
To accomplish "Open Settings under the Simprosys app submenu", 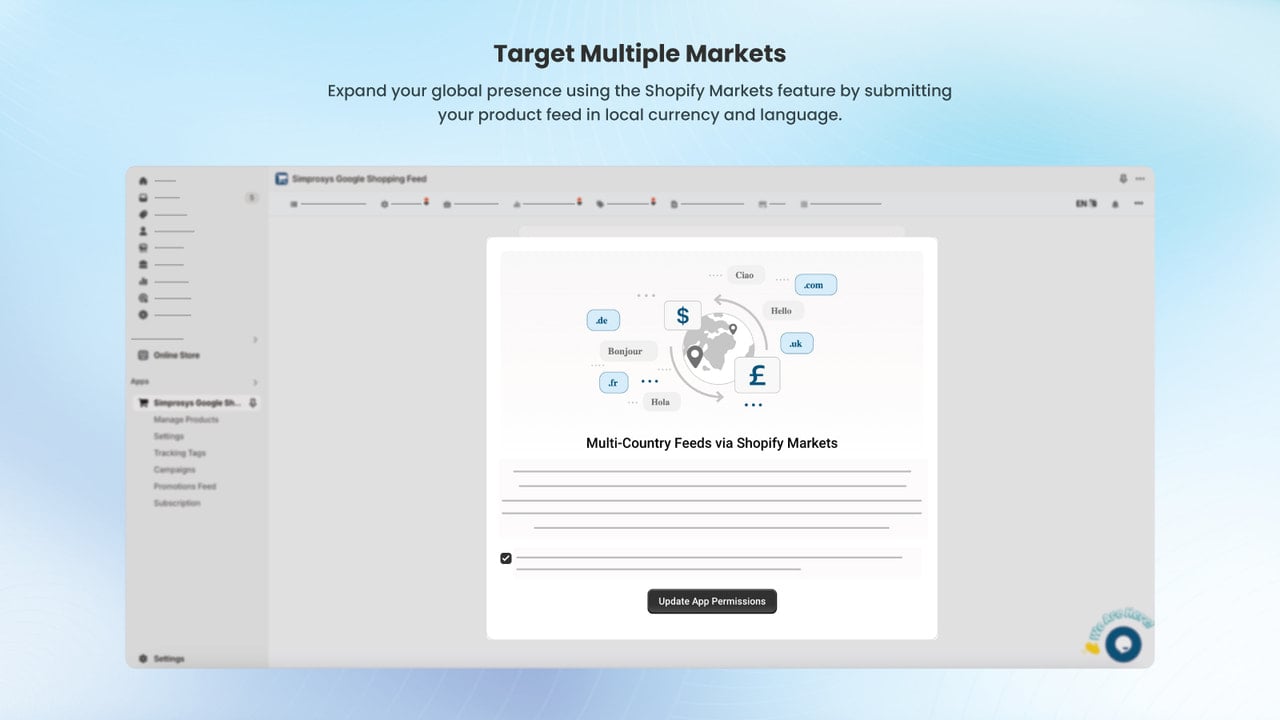I will pos(169,436).
